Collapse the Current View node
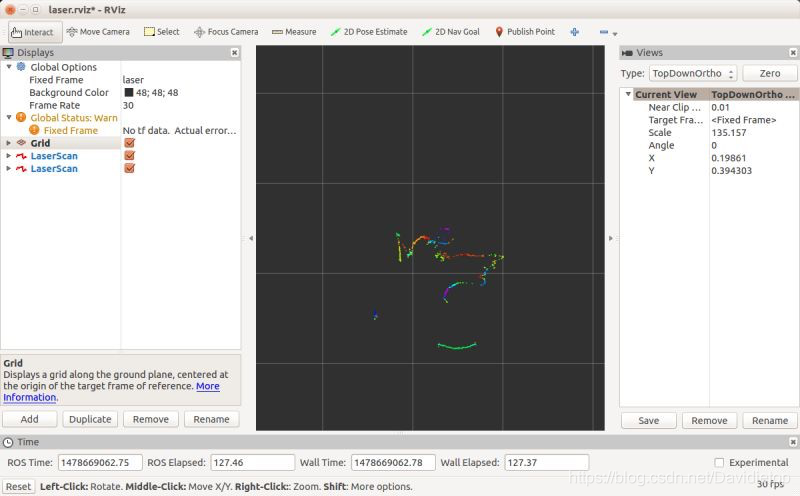The image size is (800, 496). coord(628,94)
